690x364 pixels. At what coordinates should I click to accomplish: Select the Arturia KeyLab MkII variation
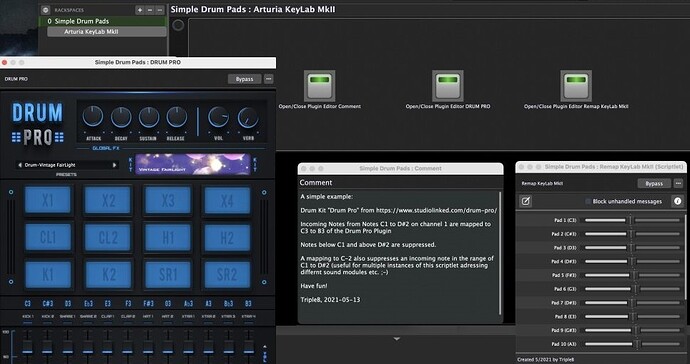[107, 32]
